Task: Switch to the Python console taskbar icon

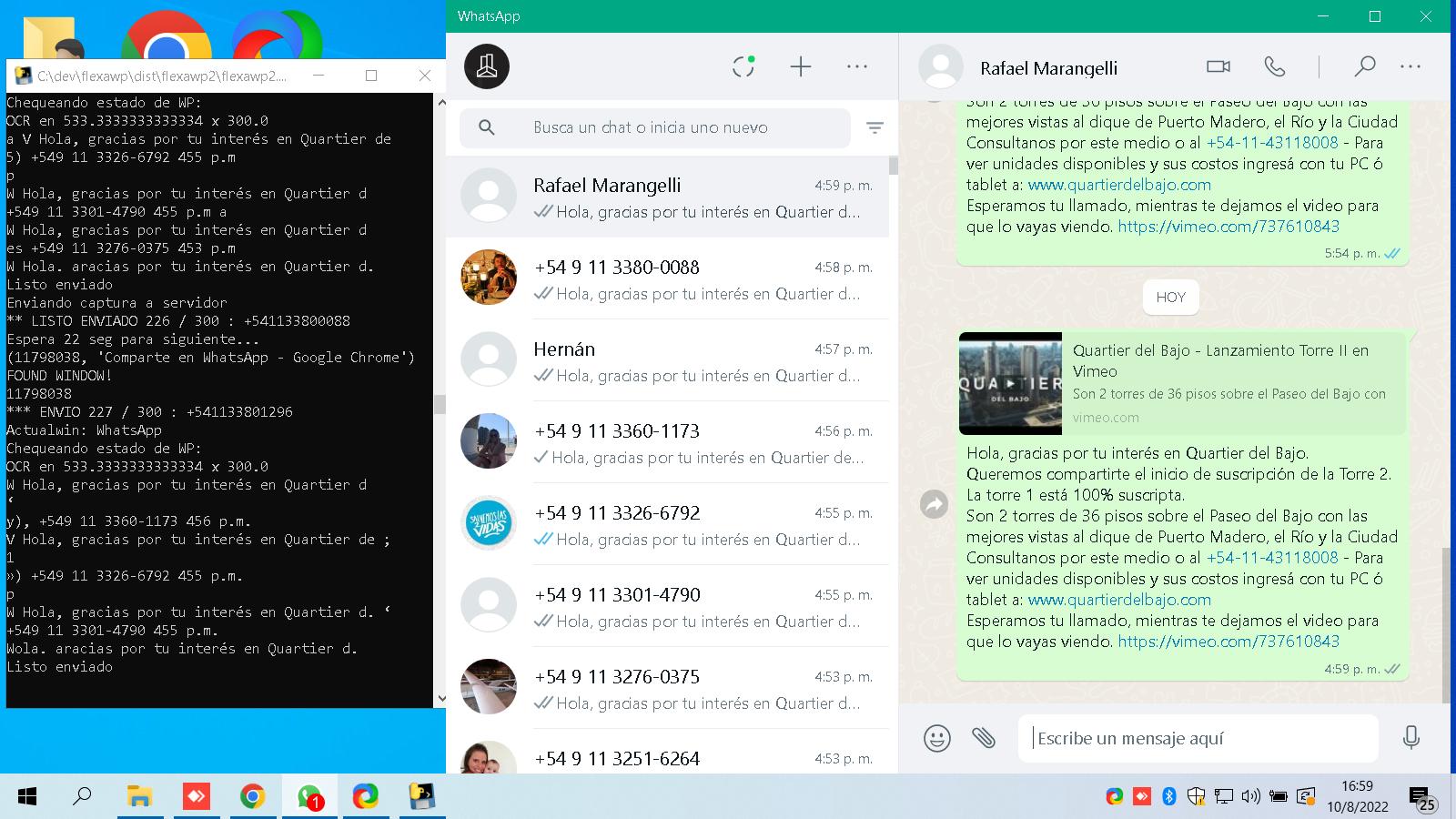Action: 421,797
